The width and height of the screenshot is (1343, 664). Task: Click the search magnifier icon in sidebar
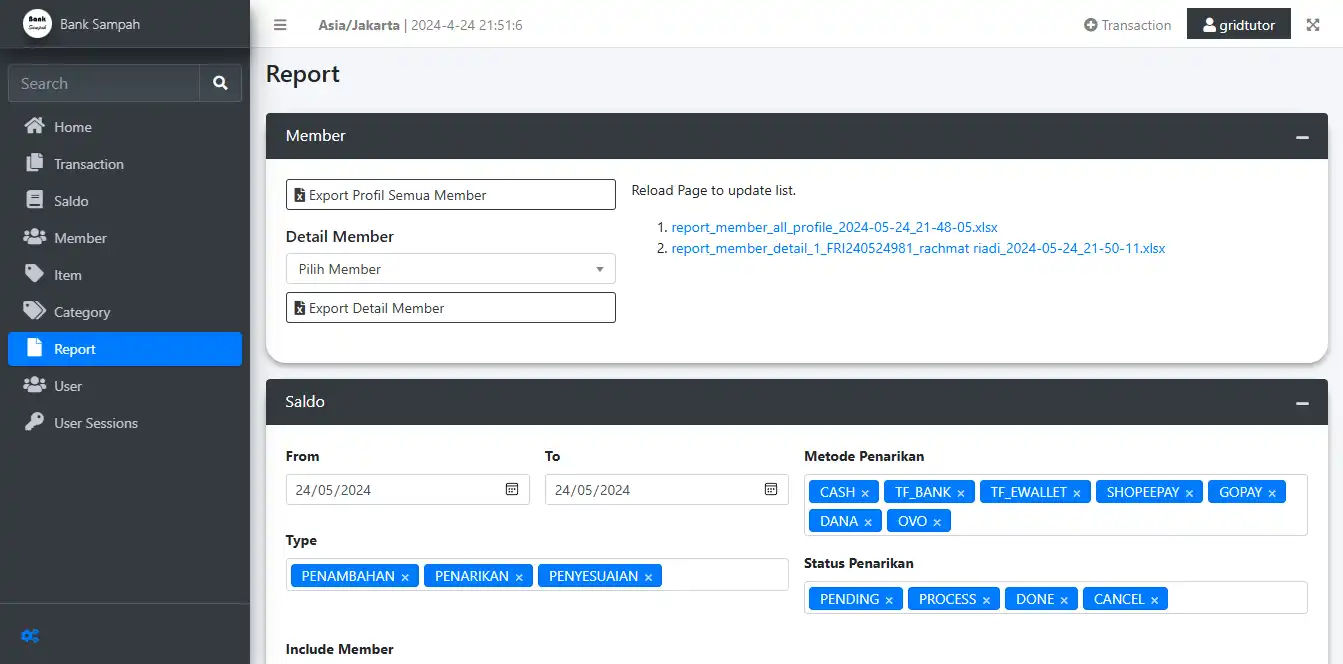[x=220, y=84]
